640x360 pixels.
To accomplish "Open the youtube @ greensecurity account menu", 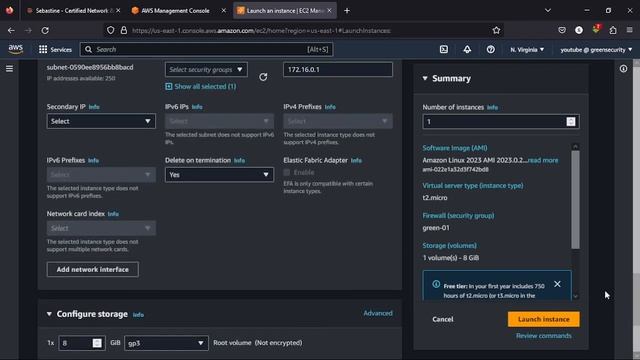I will pyautogui.click(x=596, y=49).
